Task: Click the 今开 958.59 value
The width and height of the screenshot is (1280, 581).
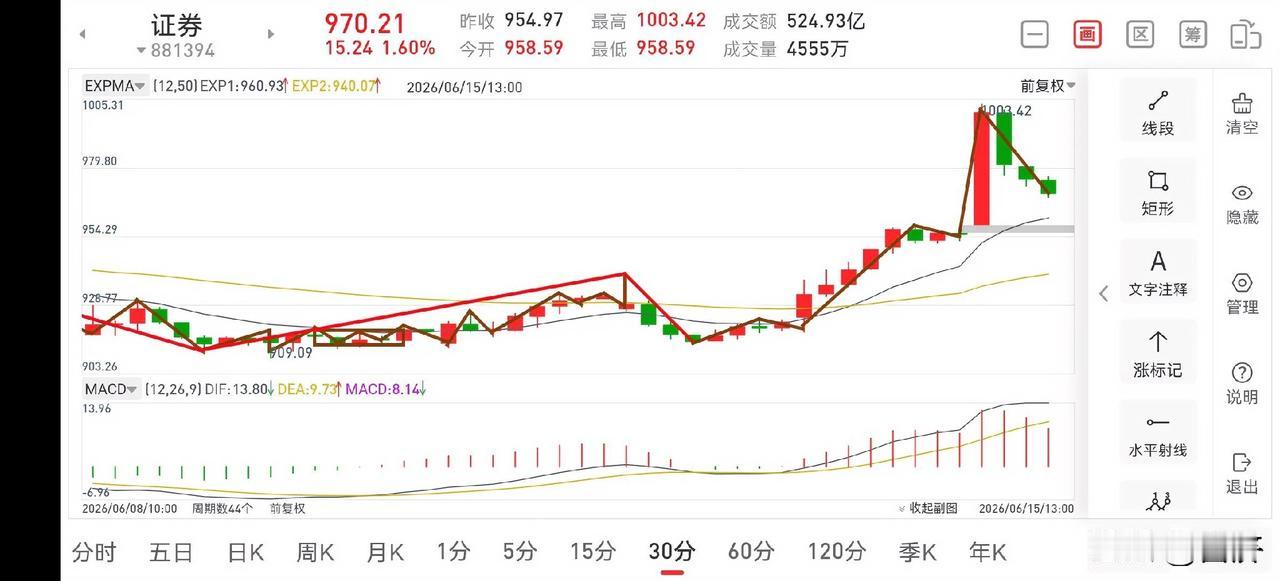Action: click(x=533, y=48)
